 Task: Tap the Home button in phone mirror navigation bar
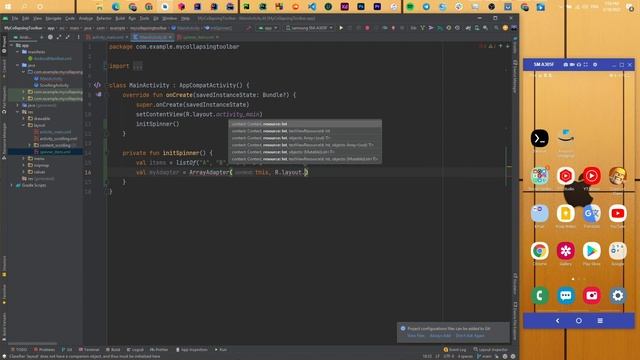click(579, 321)
